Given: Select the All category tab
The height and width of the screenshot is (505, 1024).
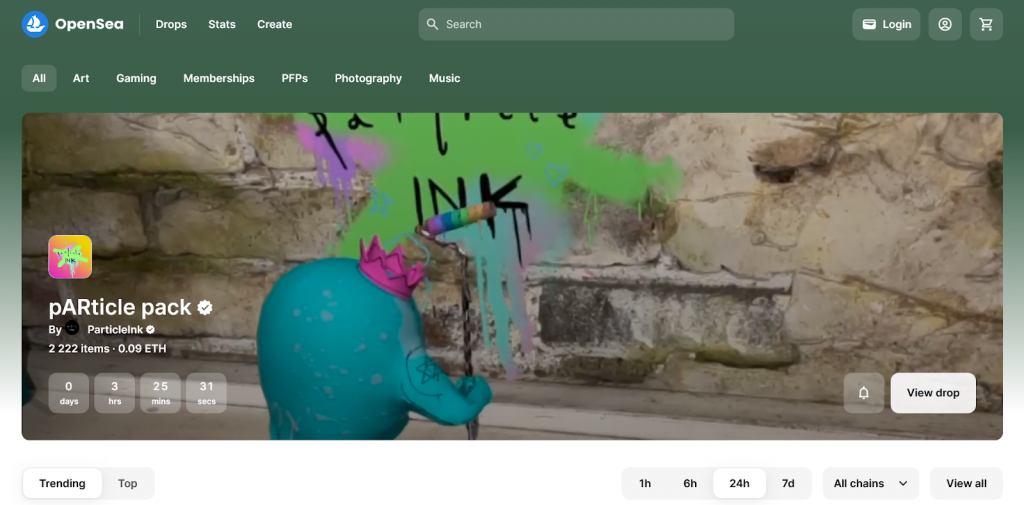Looking at the screenshot, I should point(39,78).
